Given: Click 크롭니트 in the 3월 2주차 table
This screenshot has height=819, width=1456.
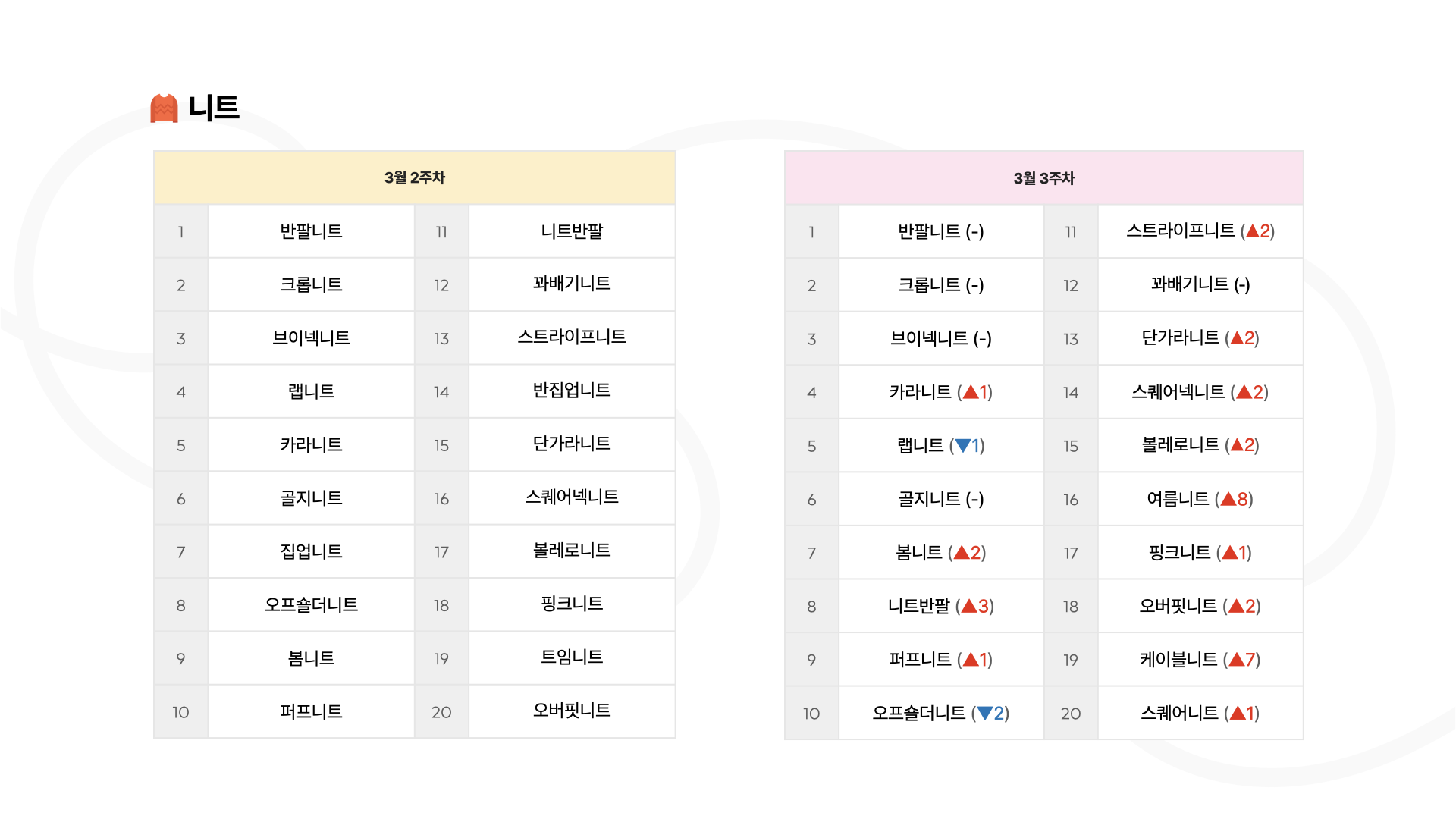Looking at the screenshot, I should pos(311,284).
